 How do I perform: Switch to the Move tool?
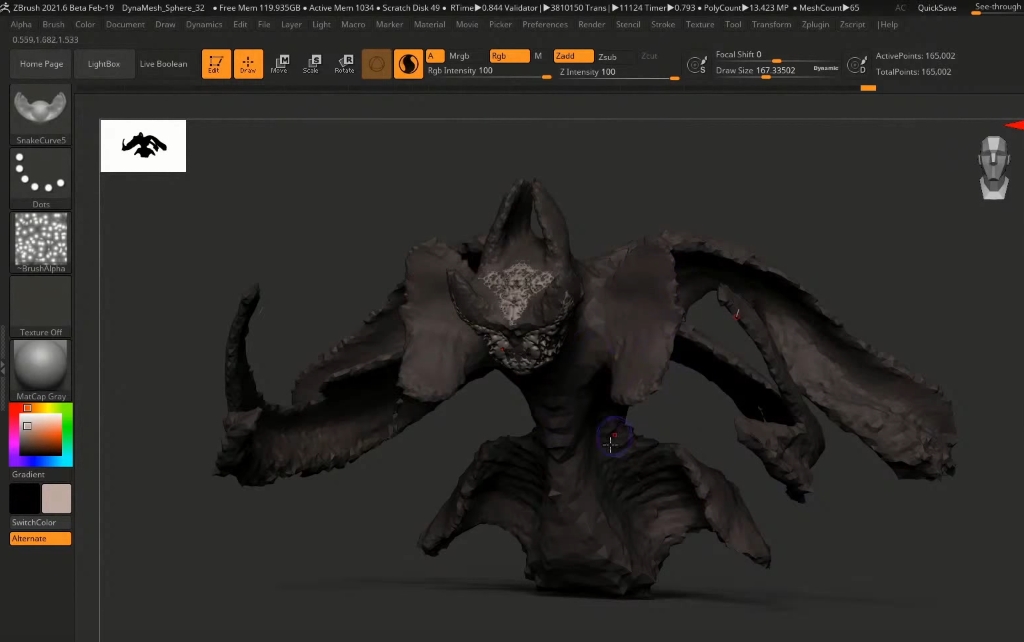coord(280,65)
